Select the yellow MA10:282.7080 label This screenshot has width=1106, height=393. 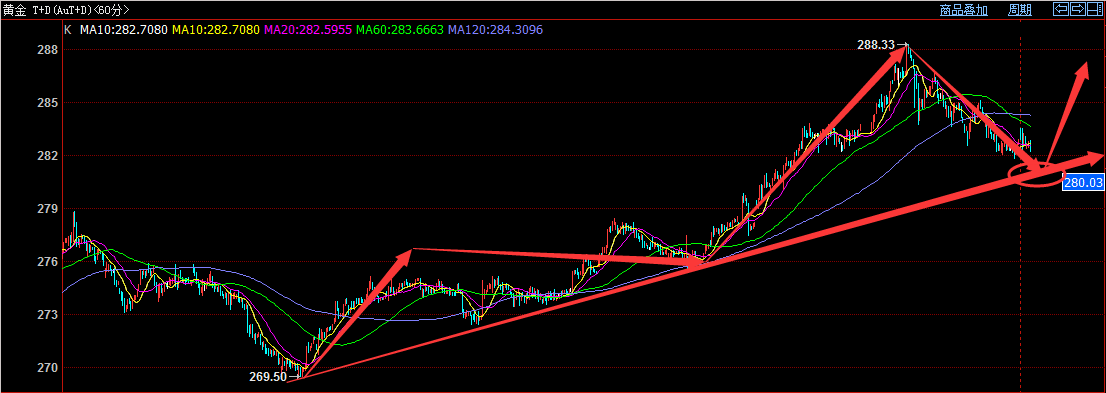tap(217, 30)
